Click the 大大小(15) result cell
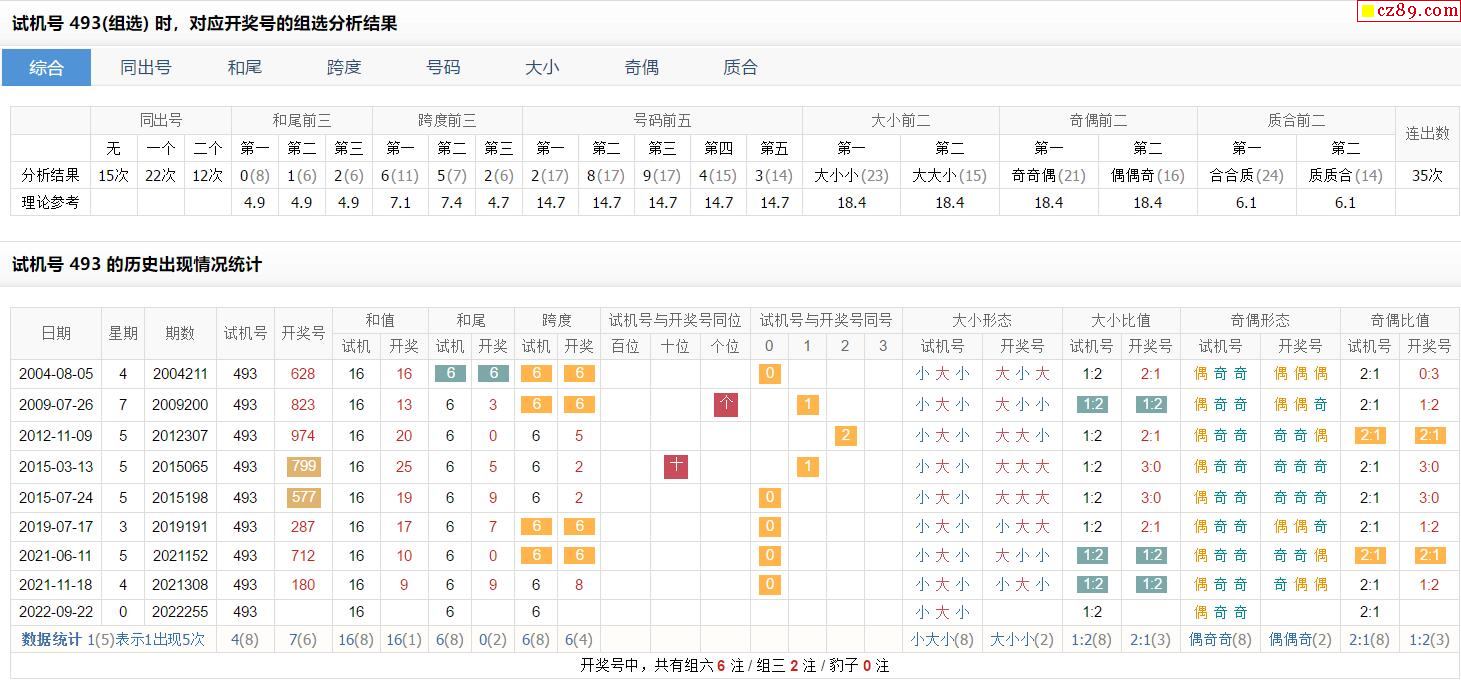The width and height of the screenshot is (1461, 683). click(x=949, y=175)
